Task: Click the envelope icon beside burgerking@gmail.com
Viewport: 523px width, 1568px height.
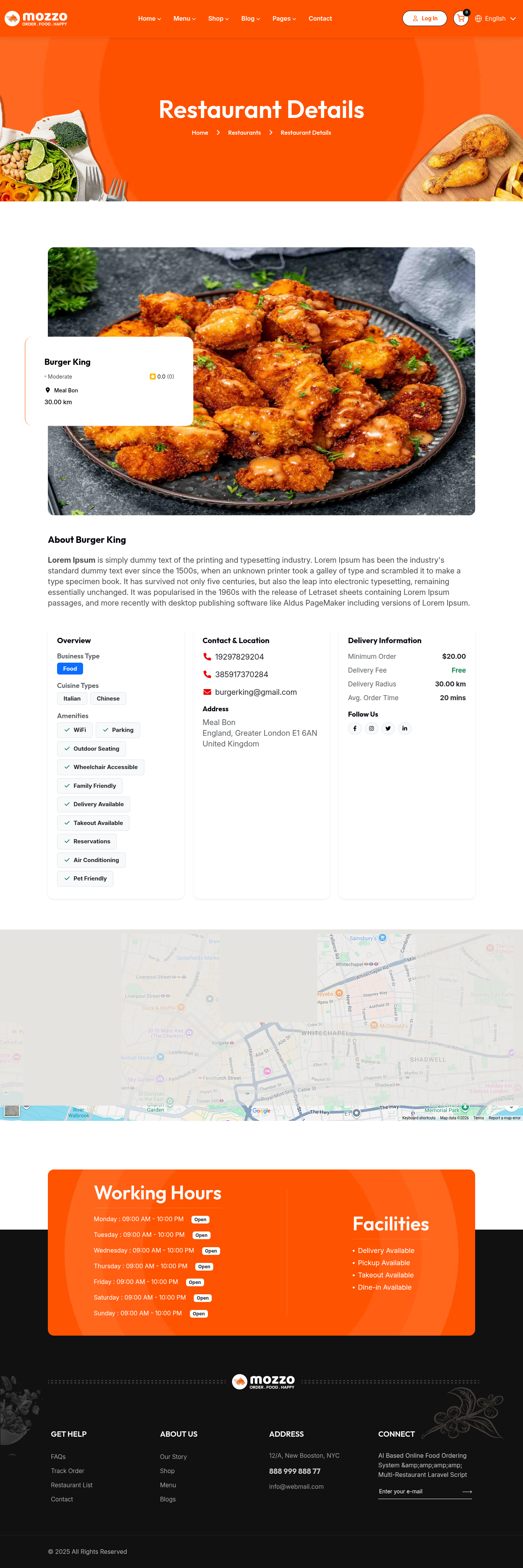Action: tap(207, 692)
